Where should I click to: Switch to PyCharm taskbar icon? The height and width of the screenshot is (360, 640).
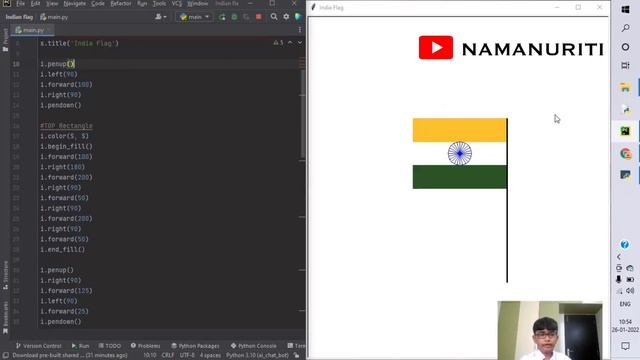(625, 131)
